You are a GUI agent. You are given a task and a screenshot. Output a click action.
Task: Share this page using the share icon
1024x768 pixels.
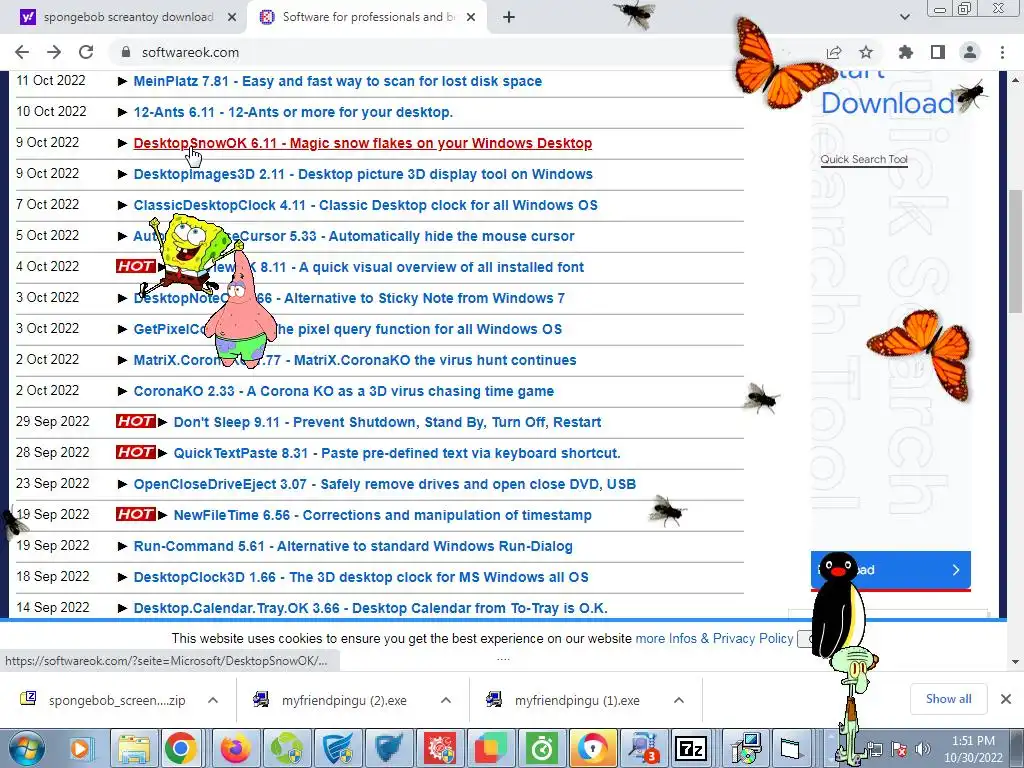(834, 52)
